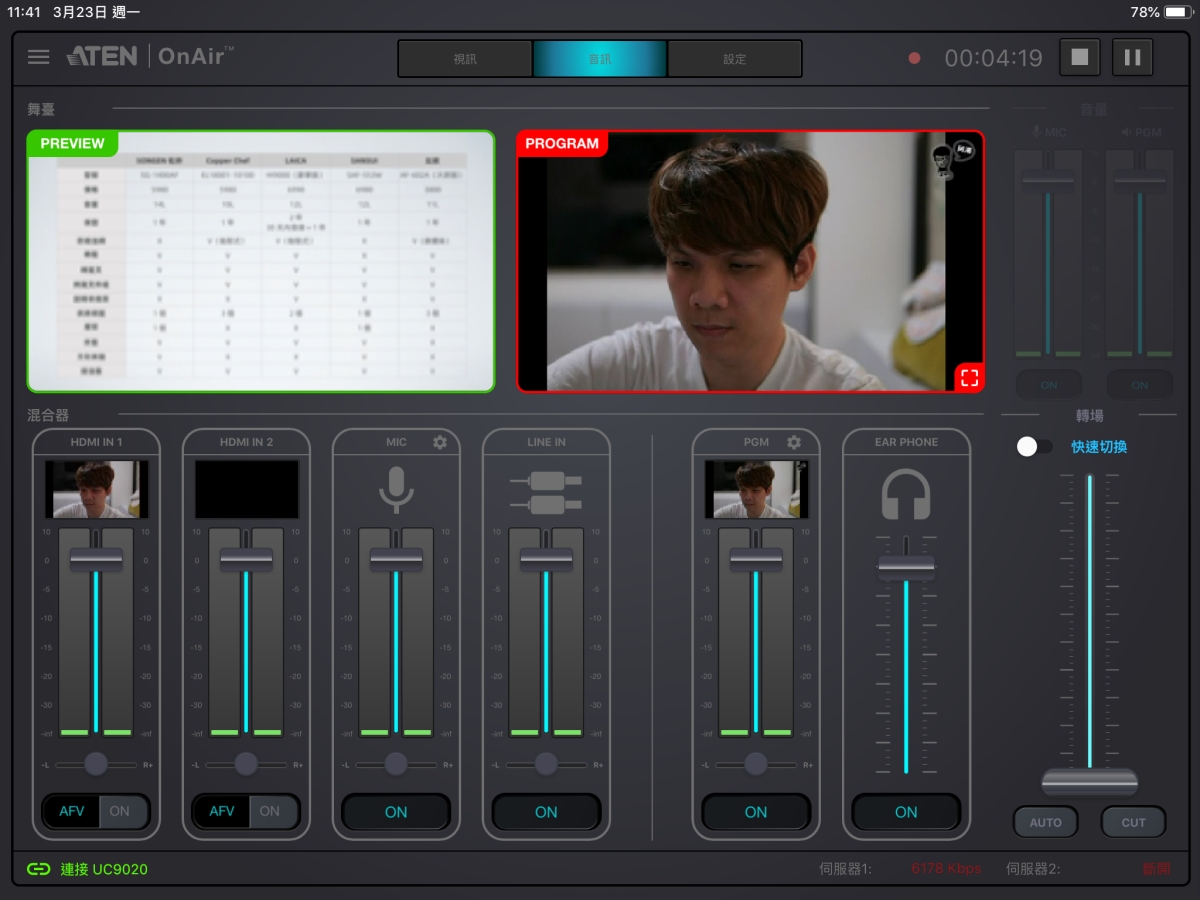Switch to the 設定 tab
The height and width of the screenshot is (900, 1200).
coord(735,59)
